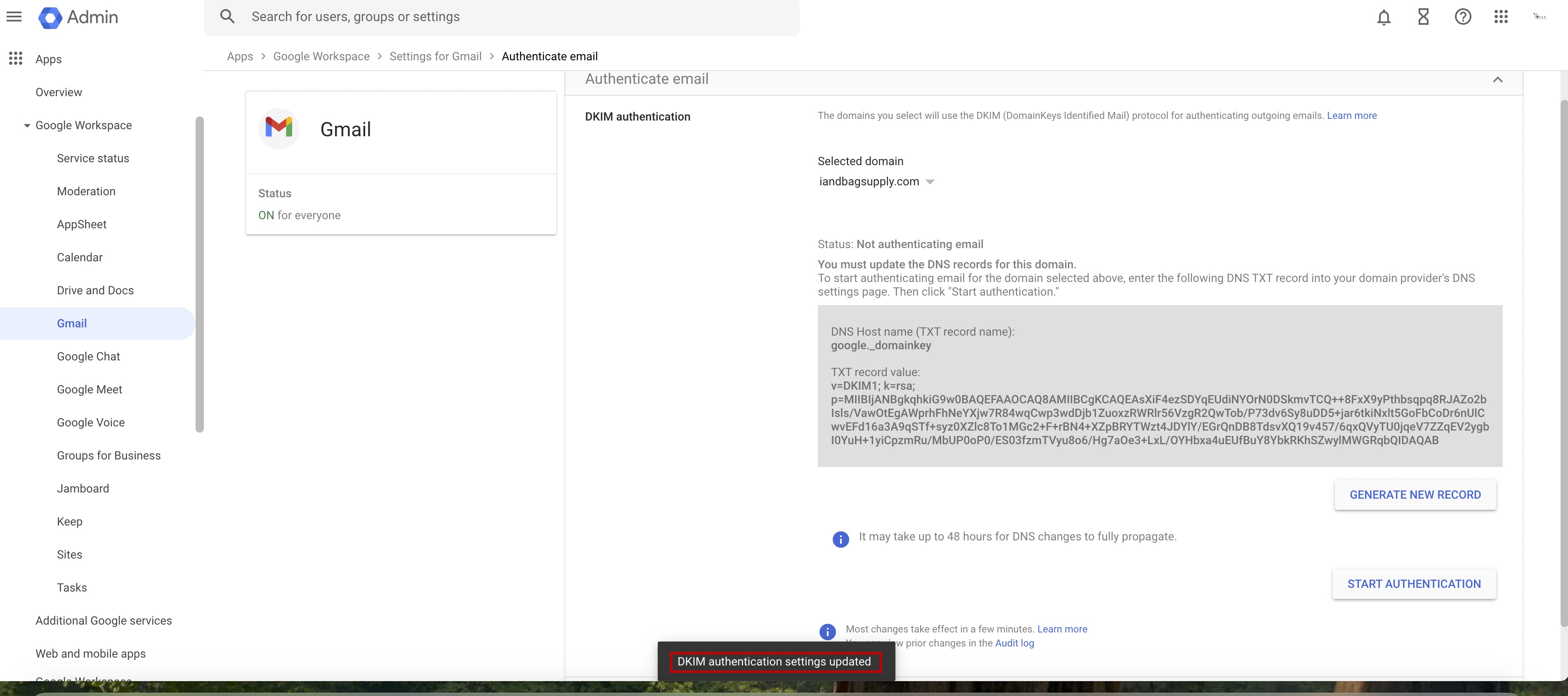This screenshot has width=1568, height=696.
Task: Click the Google Admin logo
Action: click(78, 17)
